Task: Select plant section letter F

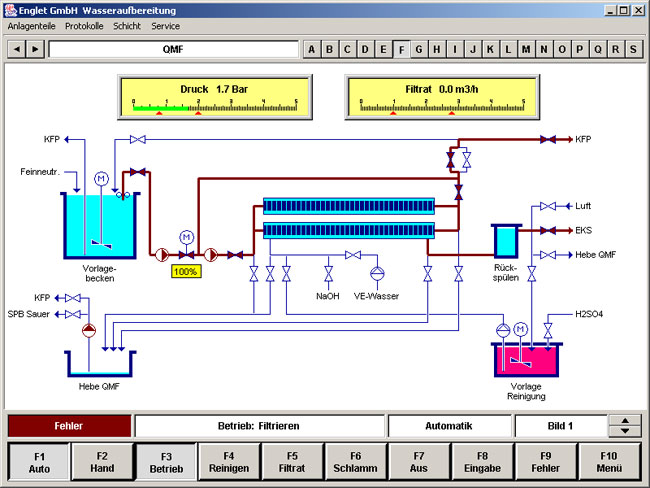Action: 402,49
